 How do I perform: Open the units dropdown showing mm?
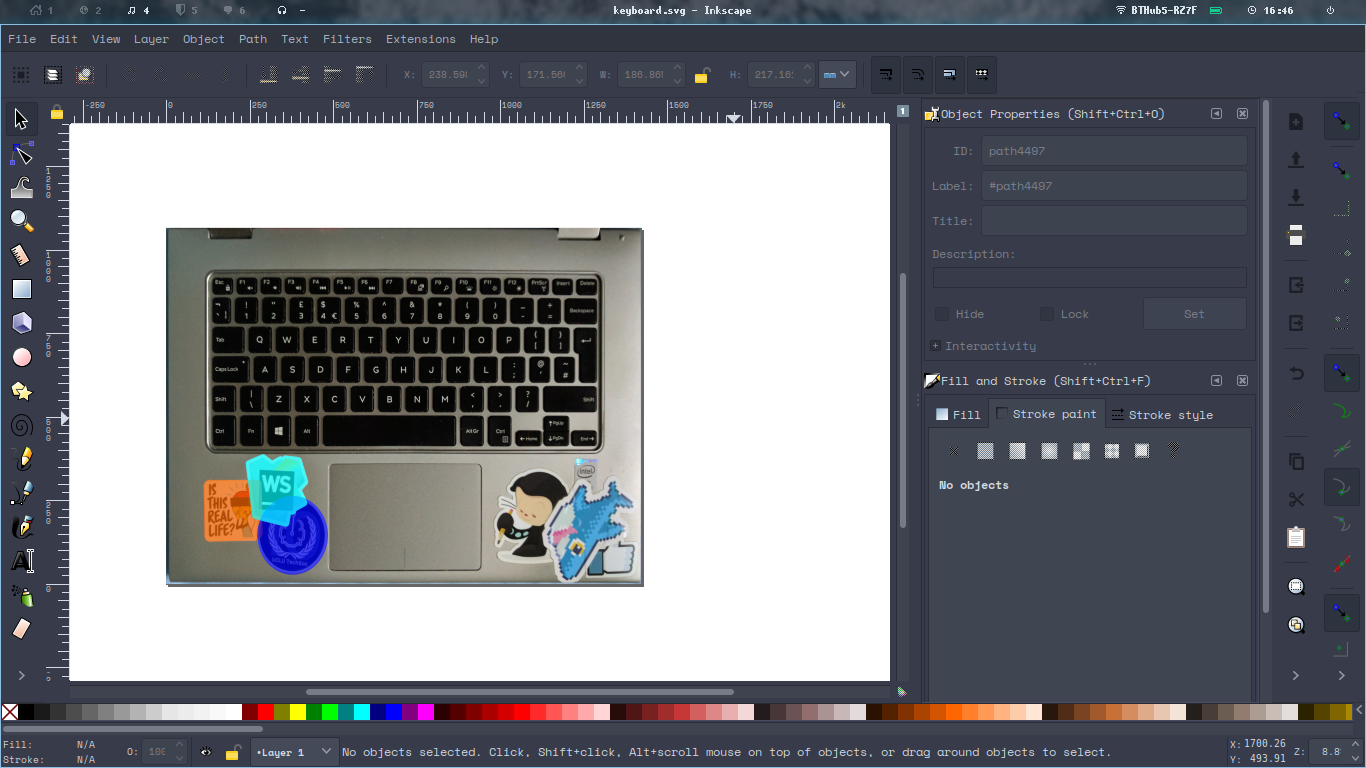(x=837, y=74)
